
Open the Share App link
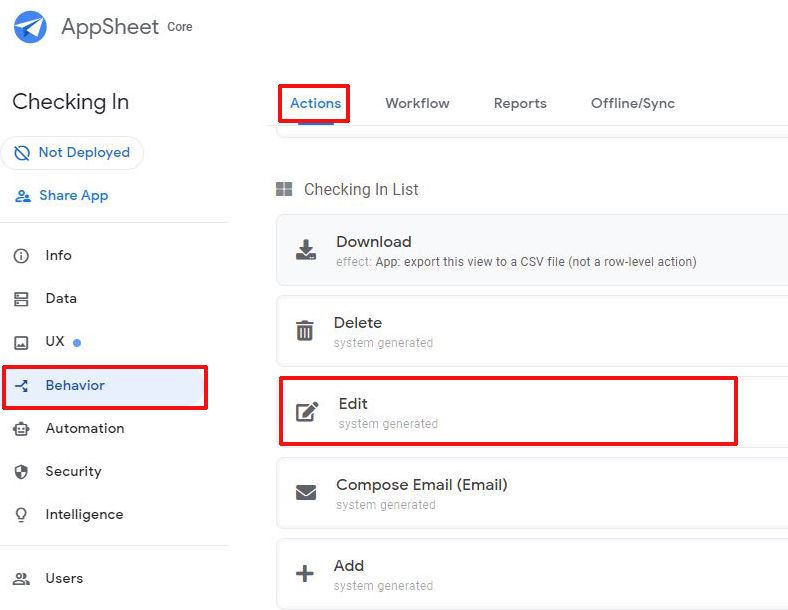(61, 195)
